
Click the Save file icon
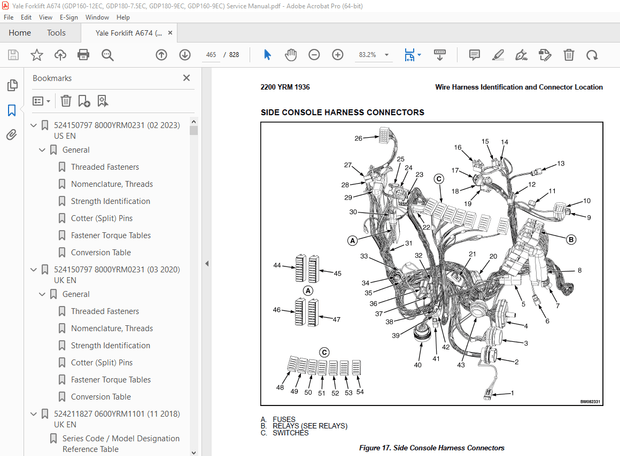pyautogui.click(x=13, y=55)
